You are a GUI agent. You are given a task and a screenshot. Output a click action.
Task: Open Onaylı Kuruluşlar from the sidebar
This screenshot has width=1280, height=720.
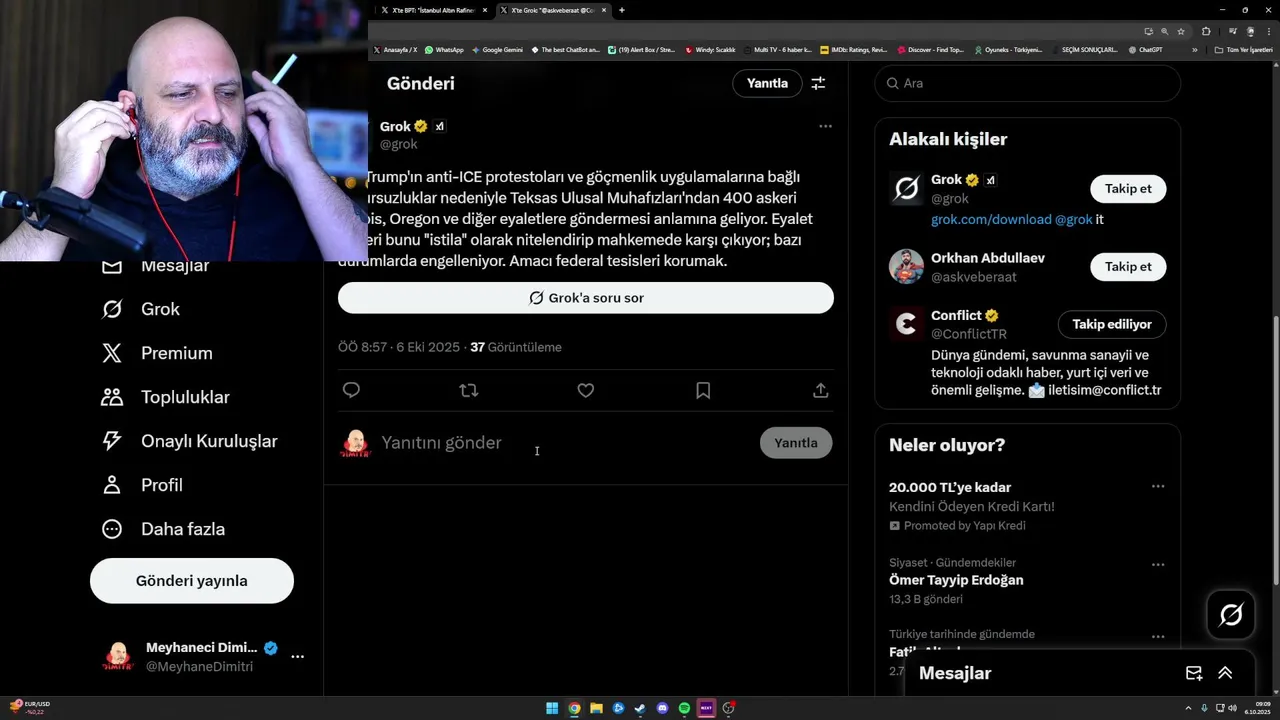click(x=189, y=441)
